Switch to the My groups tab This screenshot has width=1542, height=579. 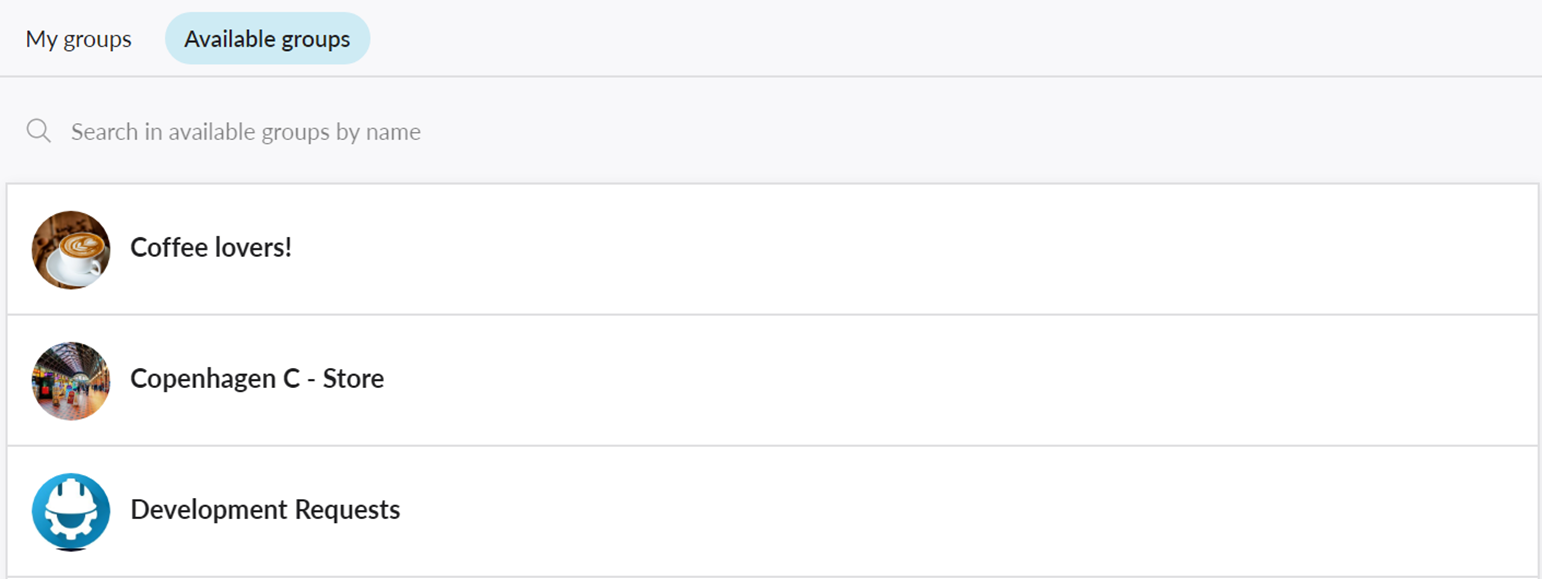(x=78, y=39)
